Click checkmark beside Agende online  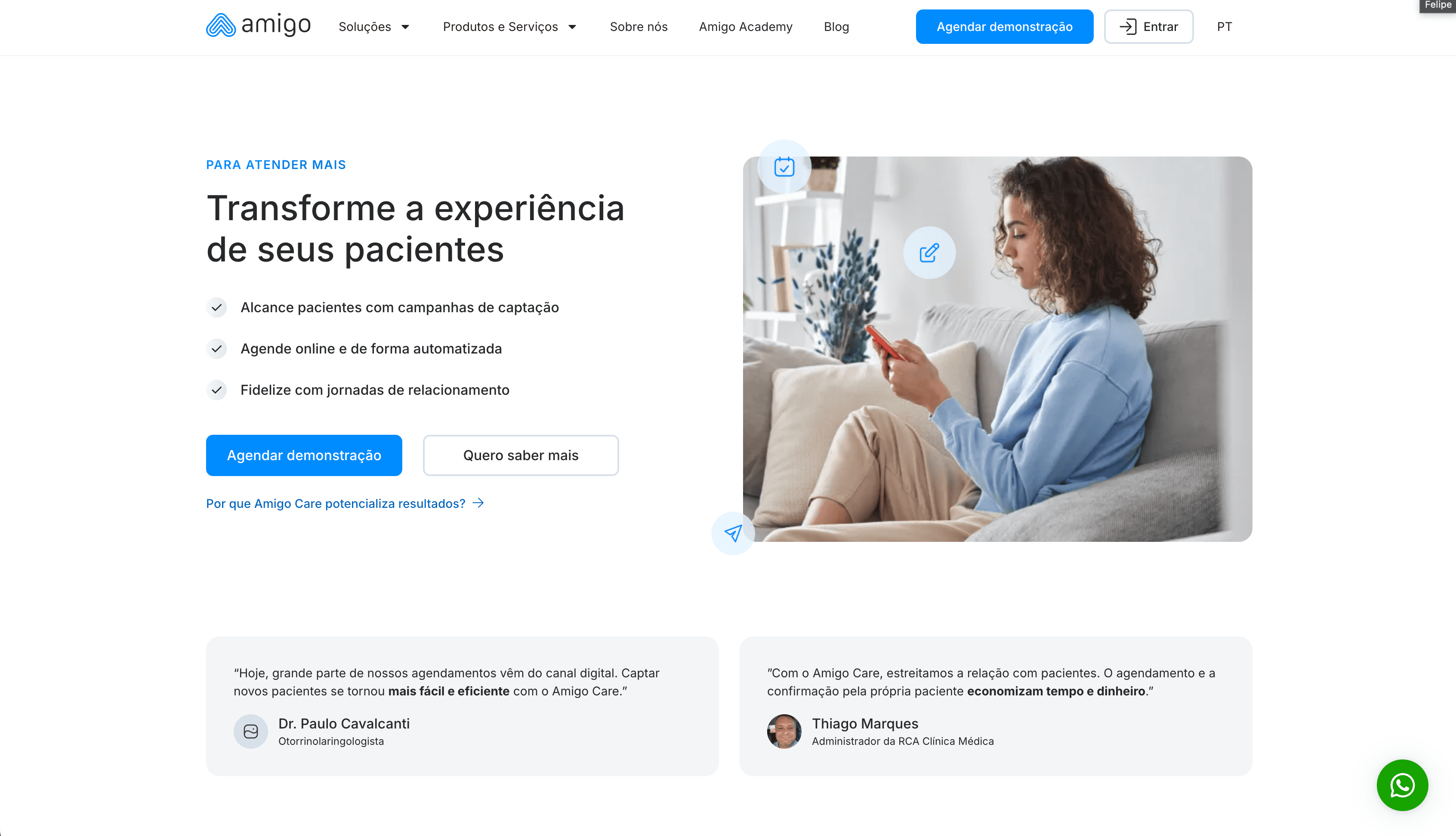coord(216,348)
